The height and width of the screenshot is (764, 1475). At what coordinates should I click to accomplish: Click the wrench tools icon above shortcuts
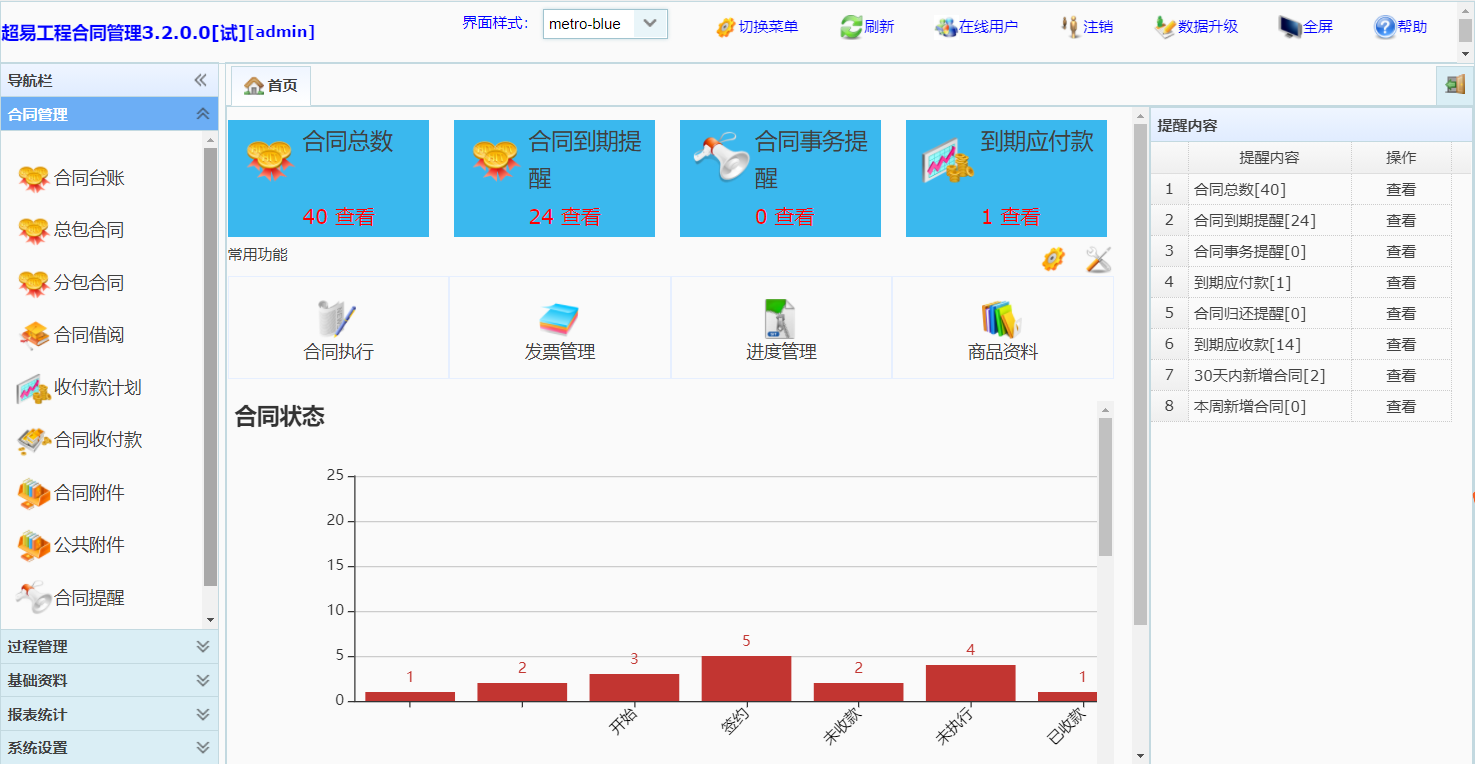coord(1098,260)
